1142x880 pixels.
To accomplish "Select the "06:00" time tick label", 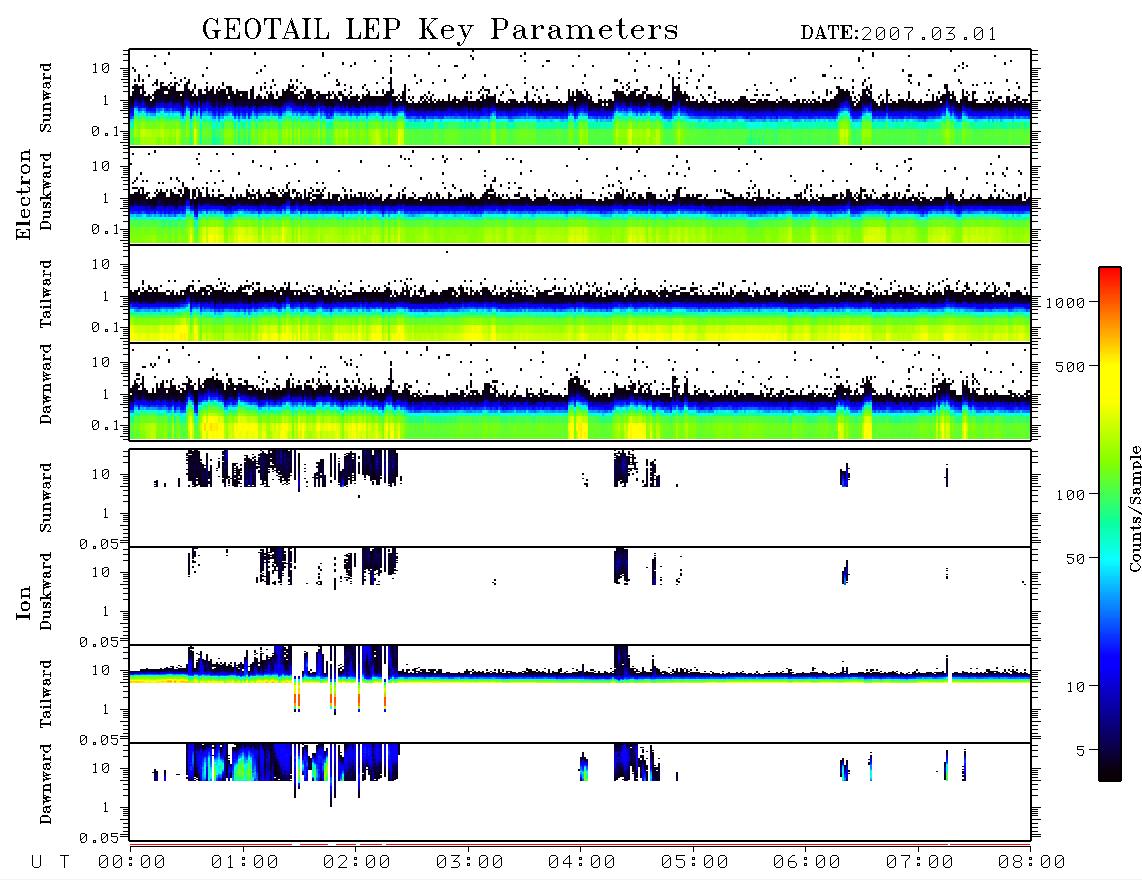I will click(807, 863).
